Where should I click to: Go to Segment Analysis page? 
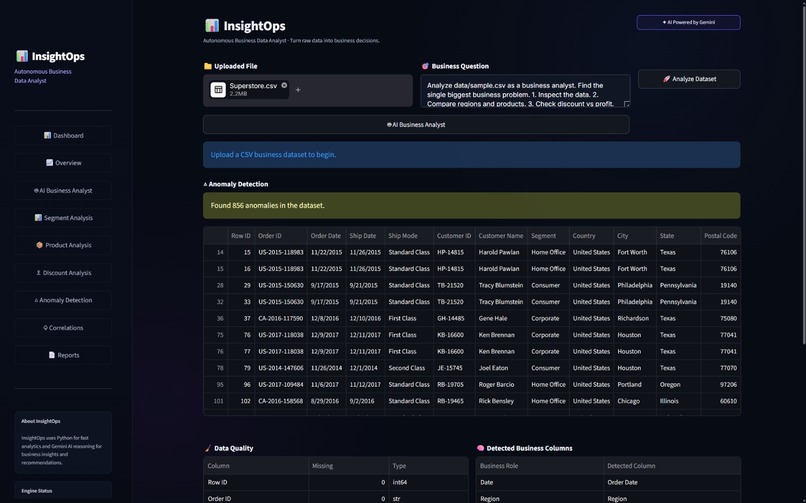pyautogui.click(x=63, y=218)
